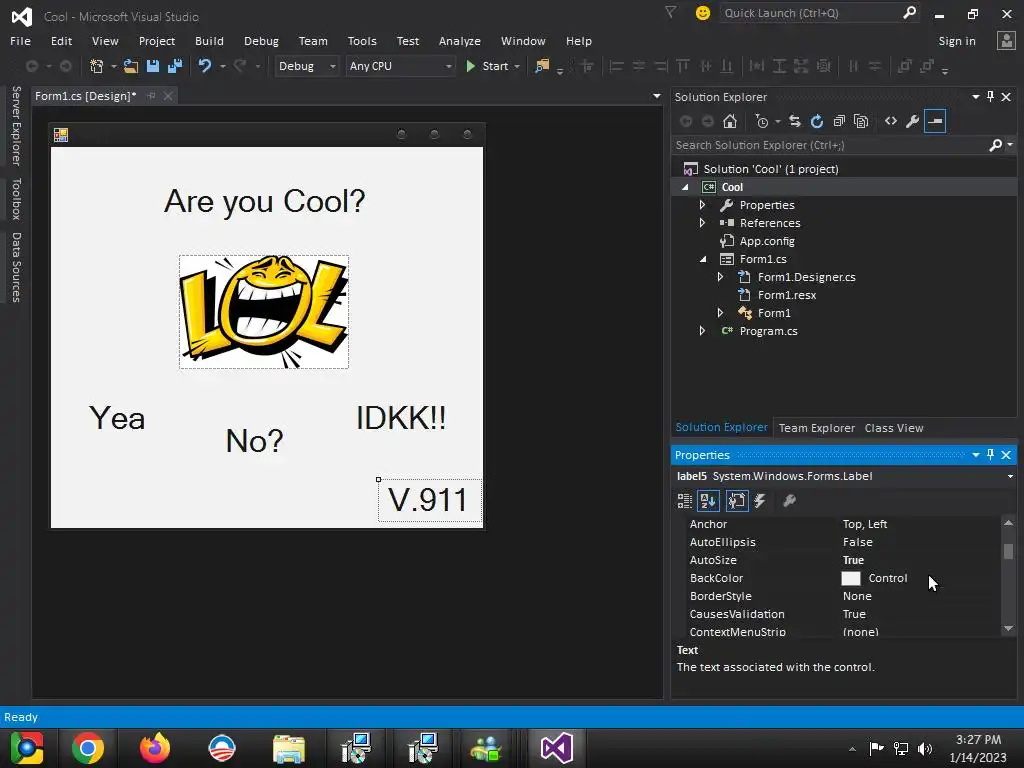
Task: Click the Sign in link
Action: pos(957,40)
